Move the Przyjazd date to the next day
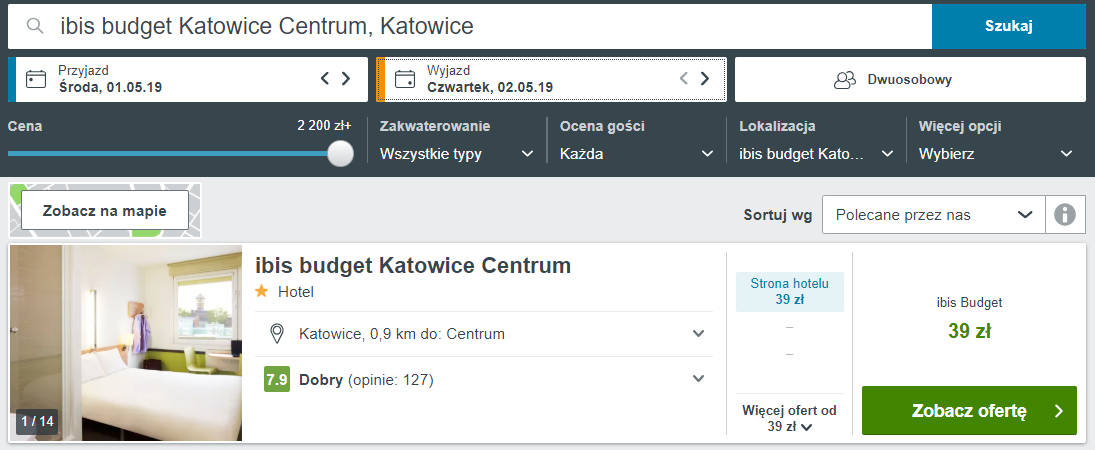 pyautogui.click(x=346, y=78)
